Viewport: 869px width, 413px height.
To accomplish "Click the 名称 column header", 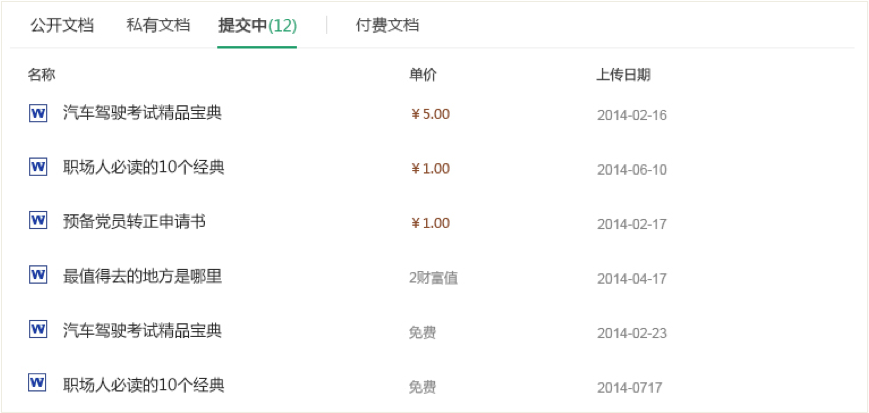I will pyautogui.click(x=42, y=75).
